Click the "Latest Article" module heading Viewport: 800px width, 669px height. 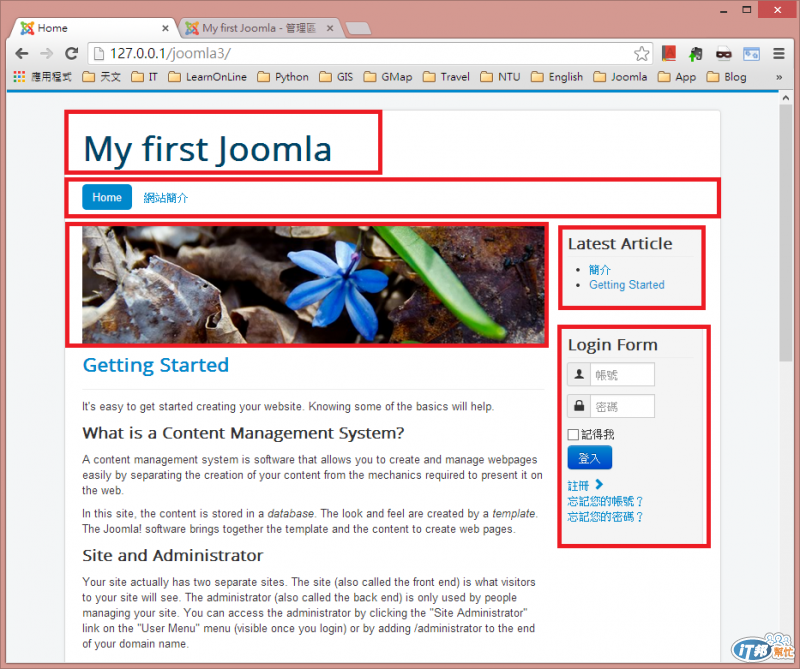click(x=620, y=244)
